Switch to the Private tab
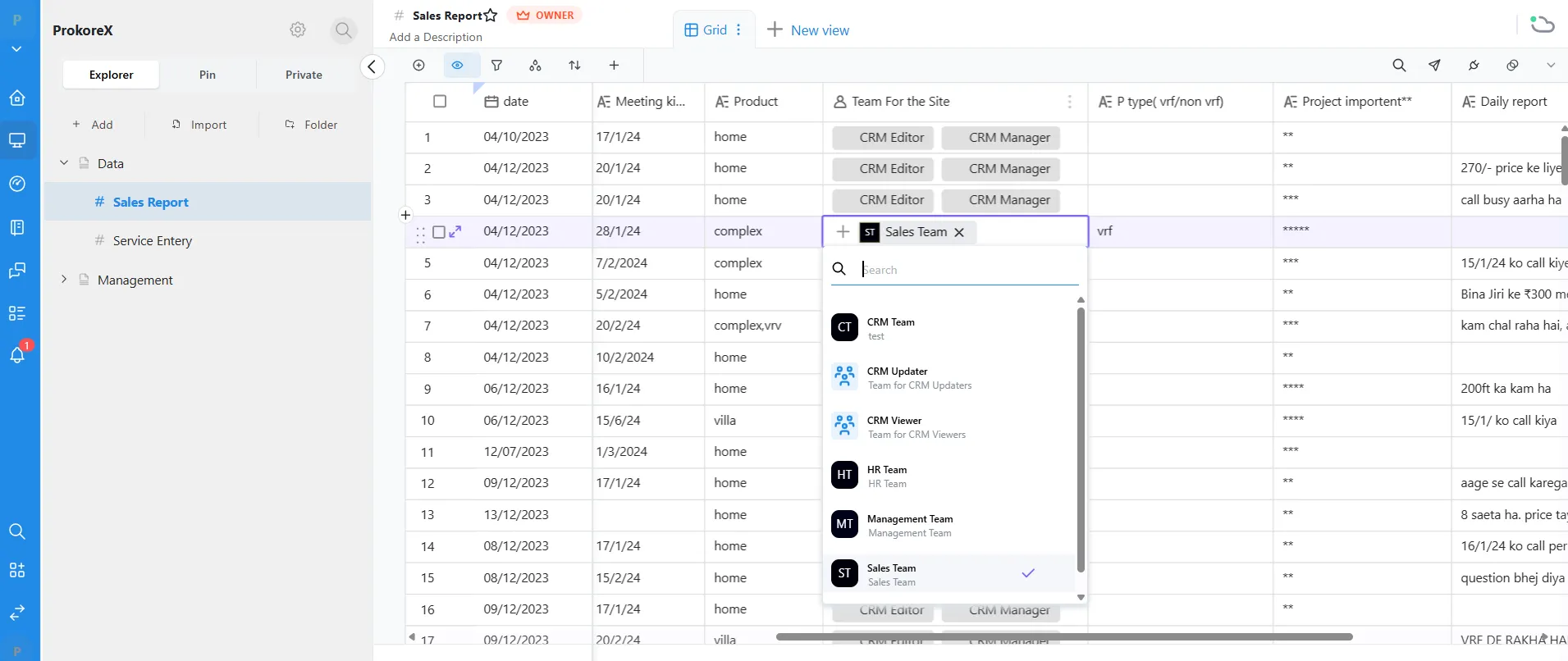This screenshot has height=661, width=1568. coord(304,75)
